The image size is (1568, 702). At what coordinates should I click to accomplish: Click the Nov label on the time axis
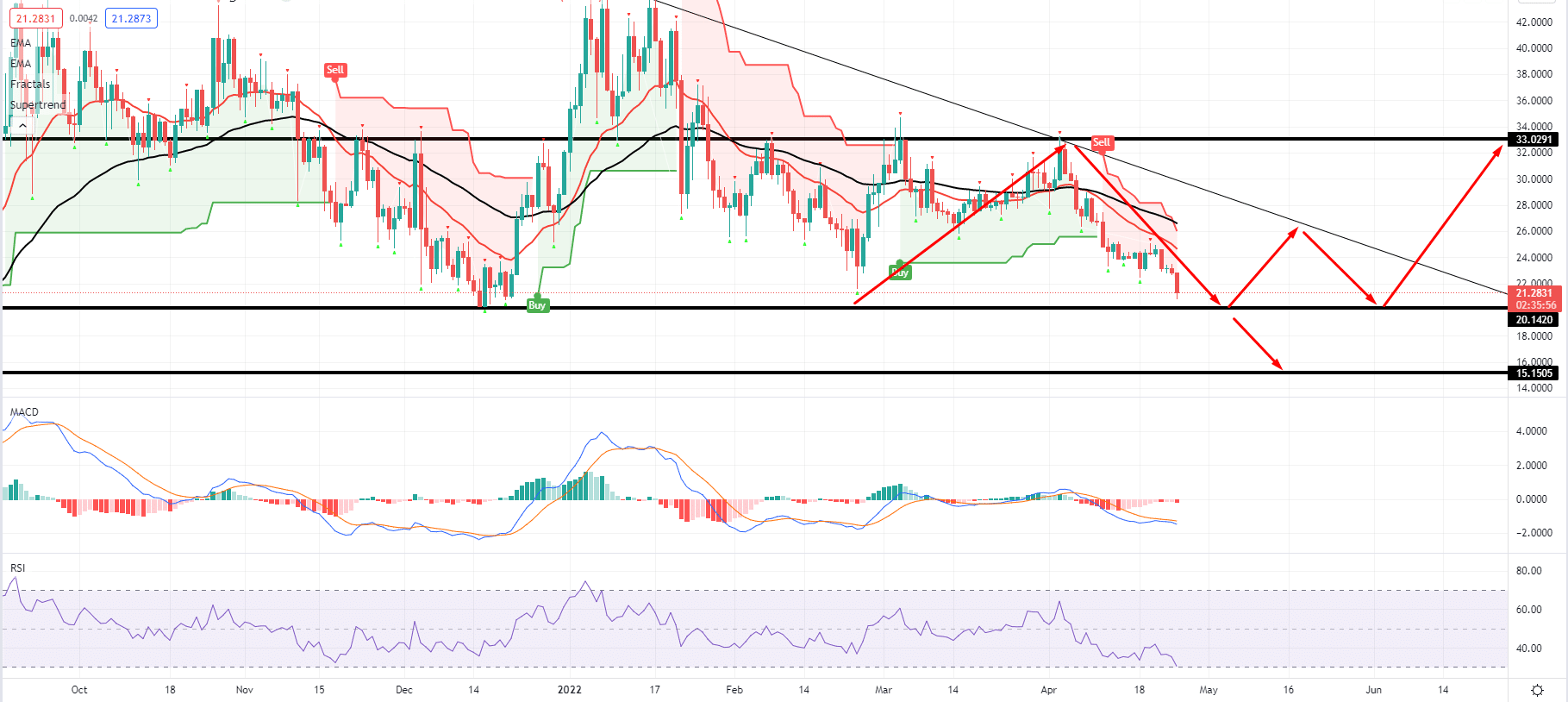click(x=245, y=690)
